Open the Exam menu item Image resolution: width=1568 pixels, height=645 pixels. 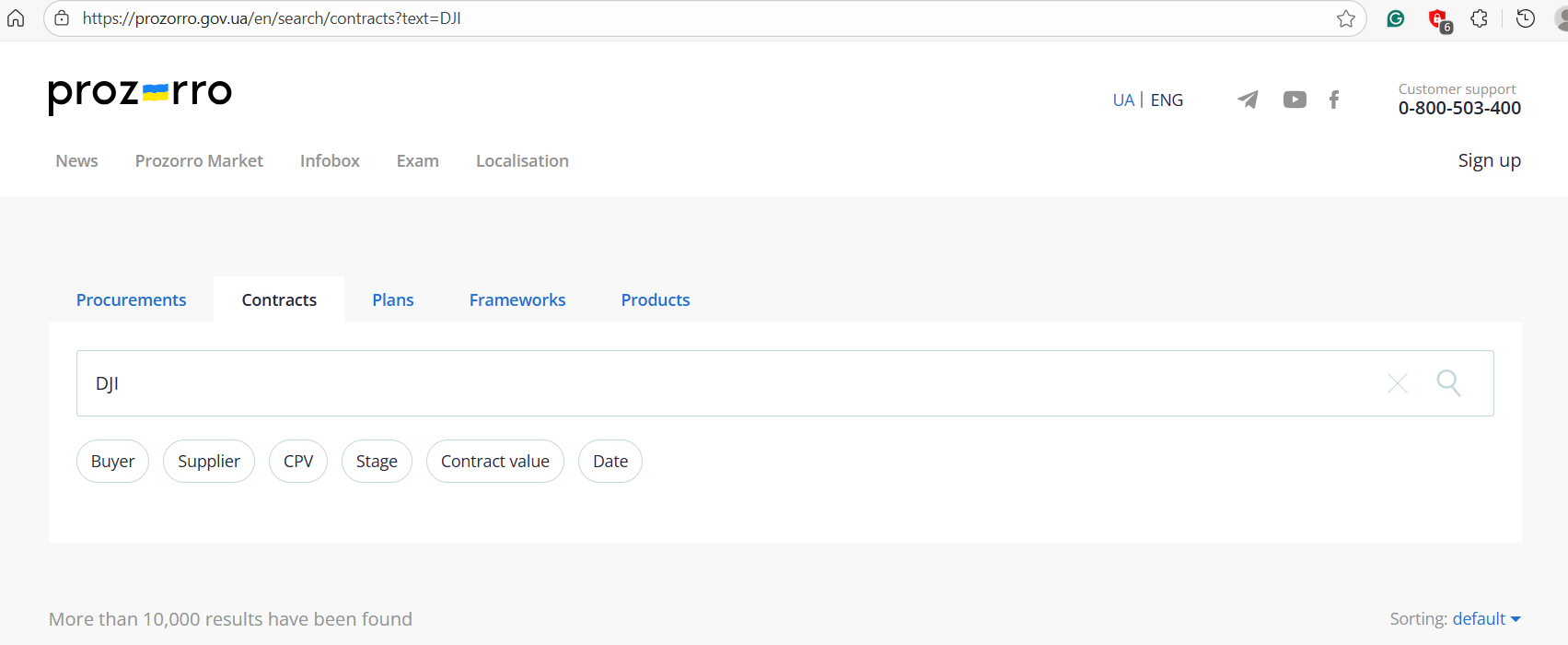tap(417, 161)
